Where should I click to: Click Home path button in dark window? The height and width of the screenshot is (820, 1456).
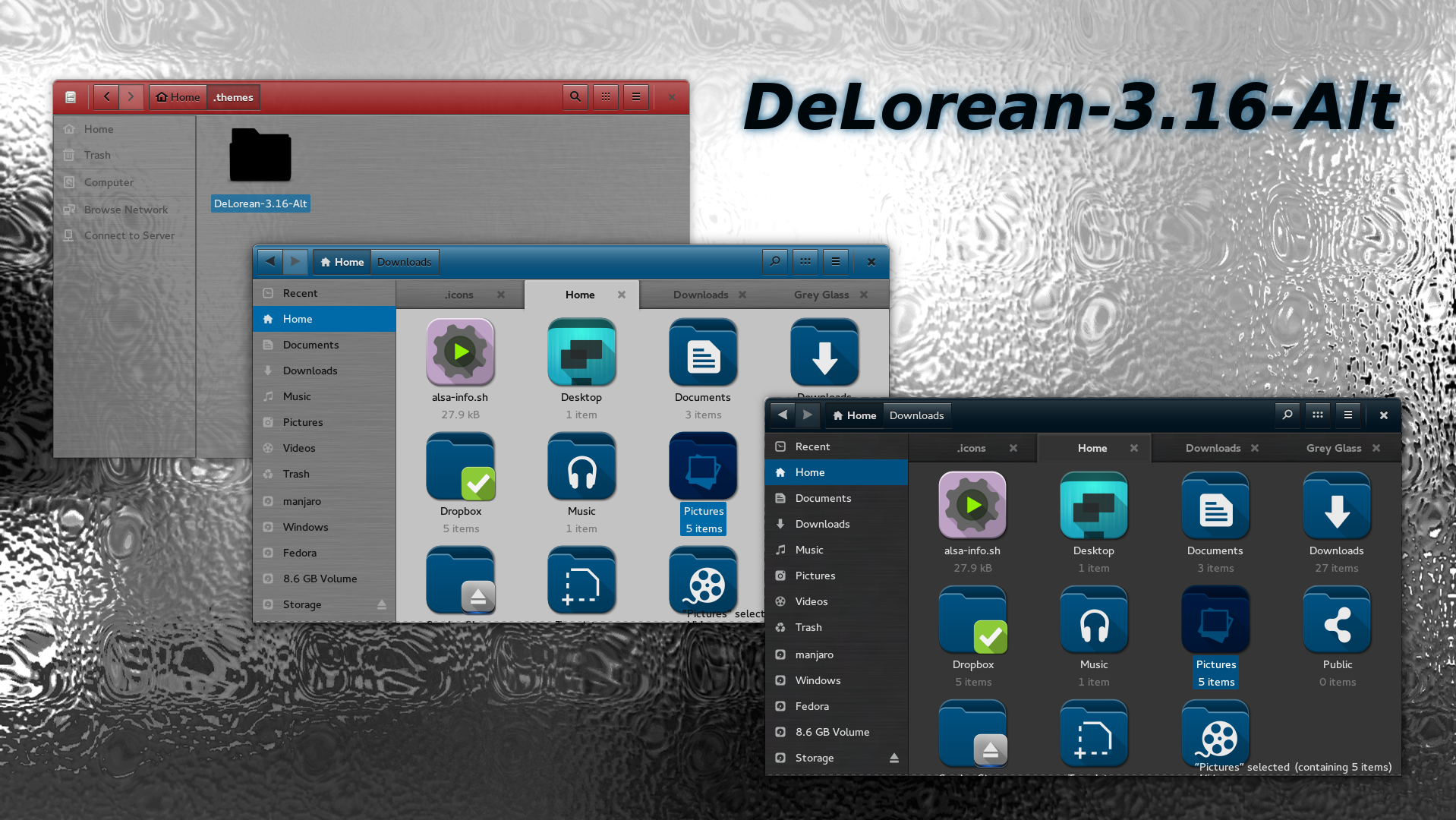click(x=855, y=415)
